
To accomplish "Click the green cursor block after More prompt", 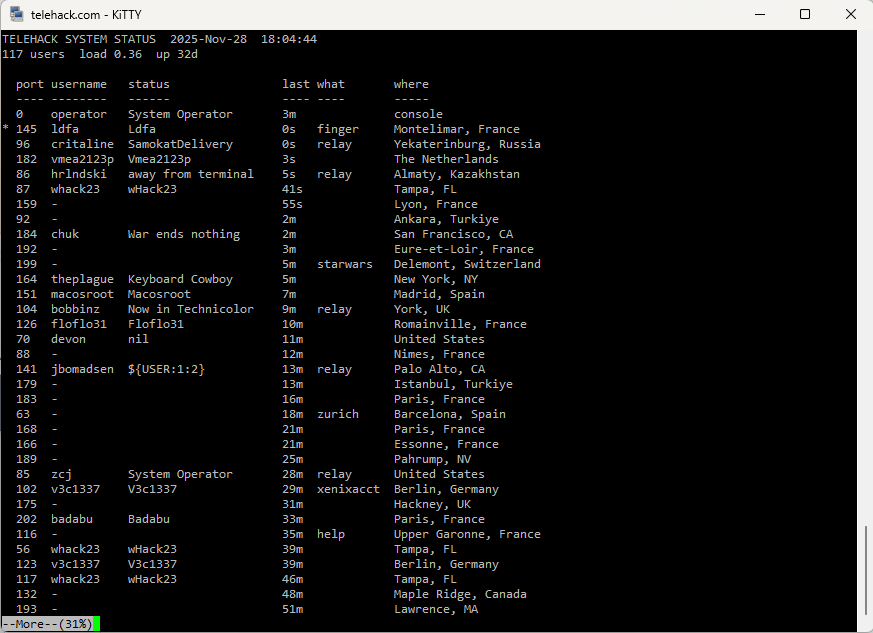I will tap(97, 624).
